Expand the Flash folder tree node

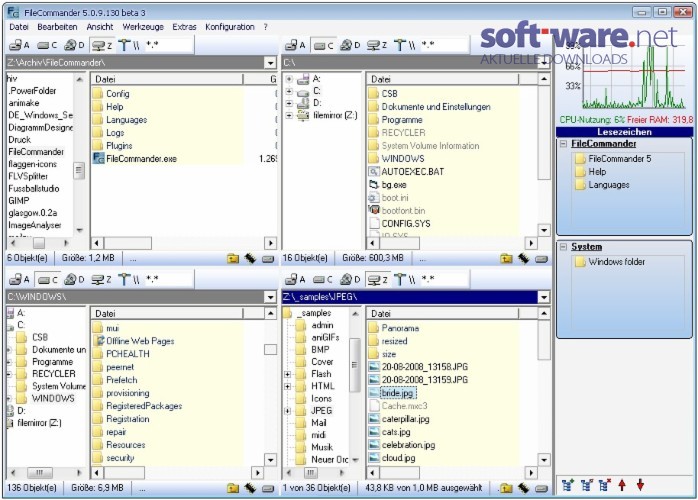(288, 374)
